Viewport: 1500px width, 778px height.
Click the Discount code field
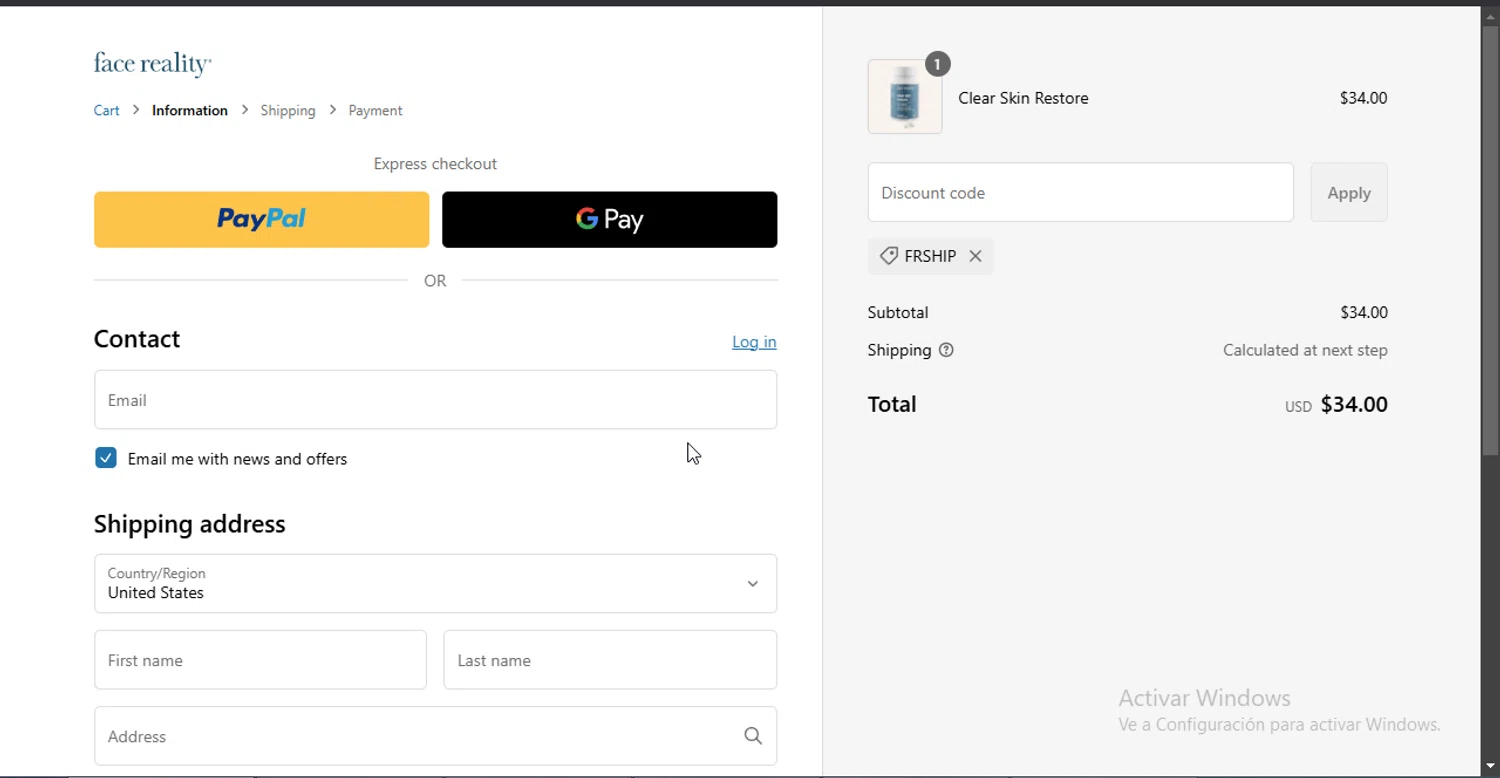tap(1080, 193)
